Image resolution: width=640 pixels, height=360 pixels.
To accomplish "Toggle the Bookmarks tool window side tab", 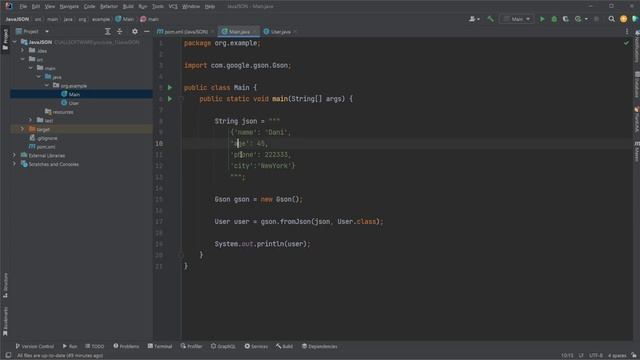I will point(5,321).
